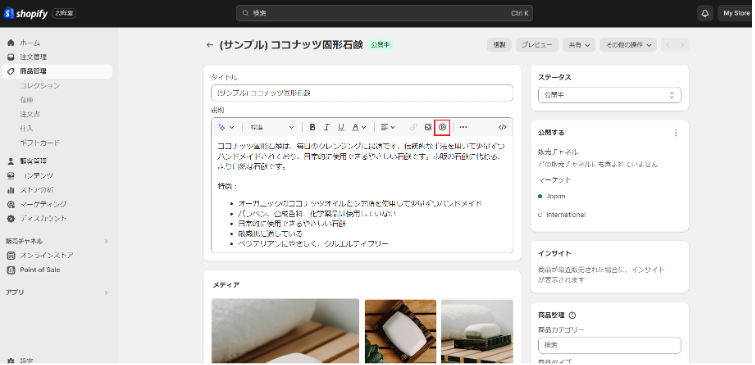Viewport: 755px width, 365px height.
Task: Open the 共有 share dropdown
Action: pos(579,45)
